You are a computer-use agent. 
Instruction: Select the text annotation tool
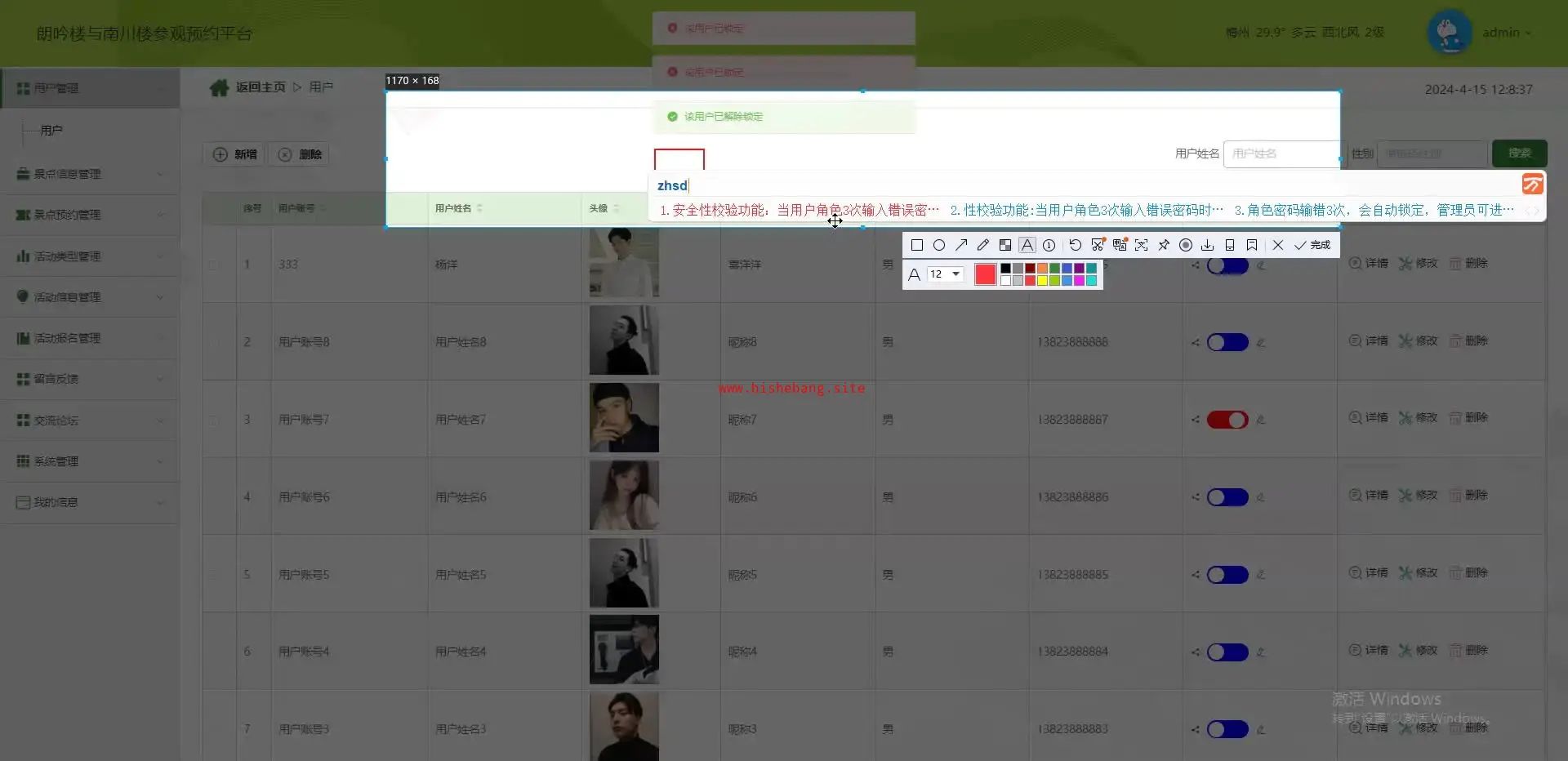1027,245
